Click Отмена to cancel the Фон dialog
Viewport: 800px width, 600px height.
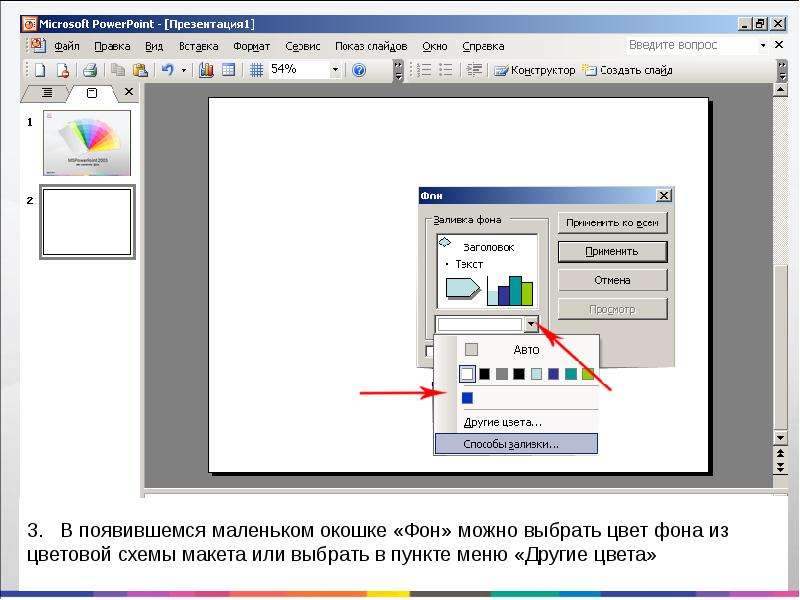click(612, 280)
